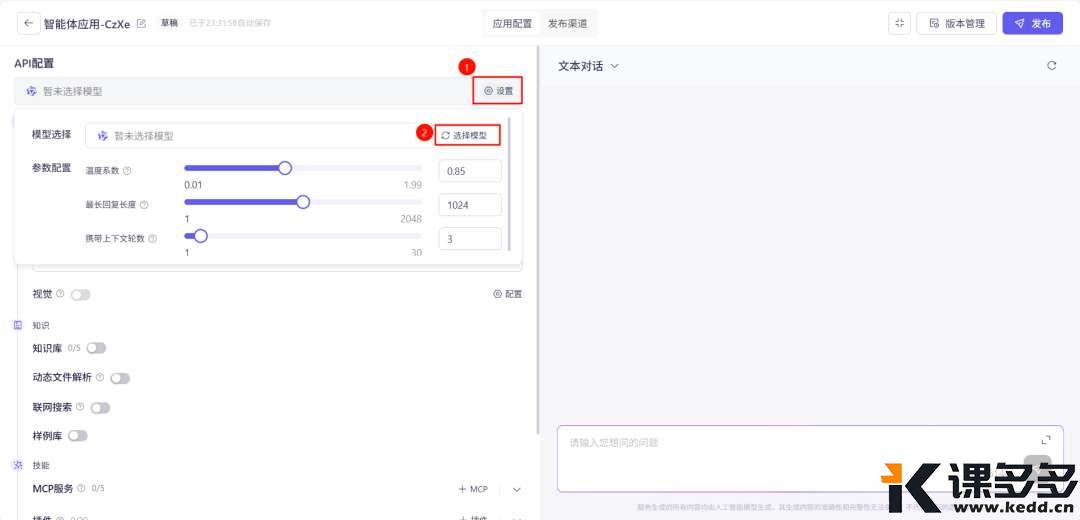Image resolution: width=1080 pixels, height=520 pixels.
Task: Click the collapse panel icon beside 版本管理
Action: click(x=899, y=23)
